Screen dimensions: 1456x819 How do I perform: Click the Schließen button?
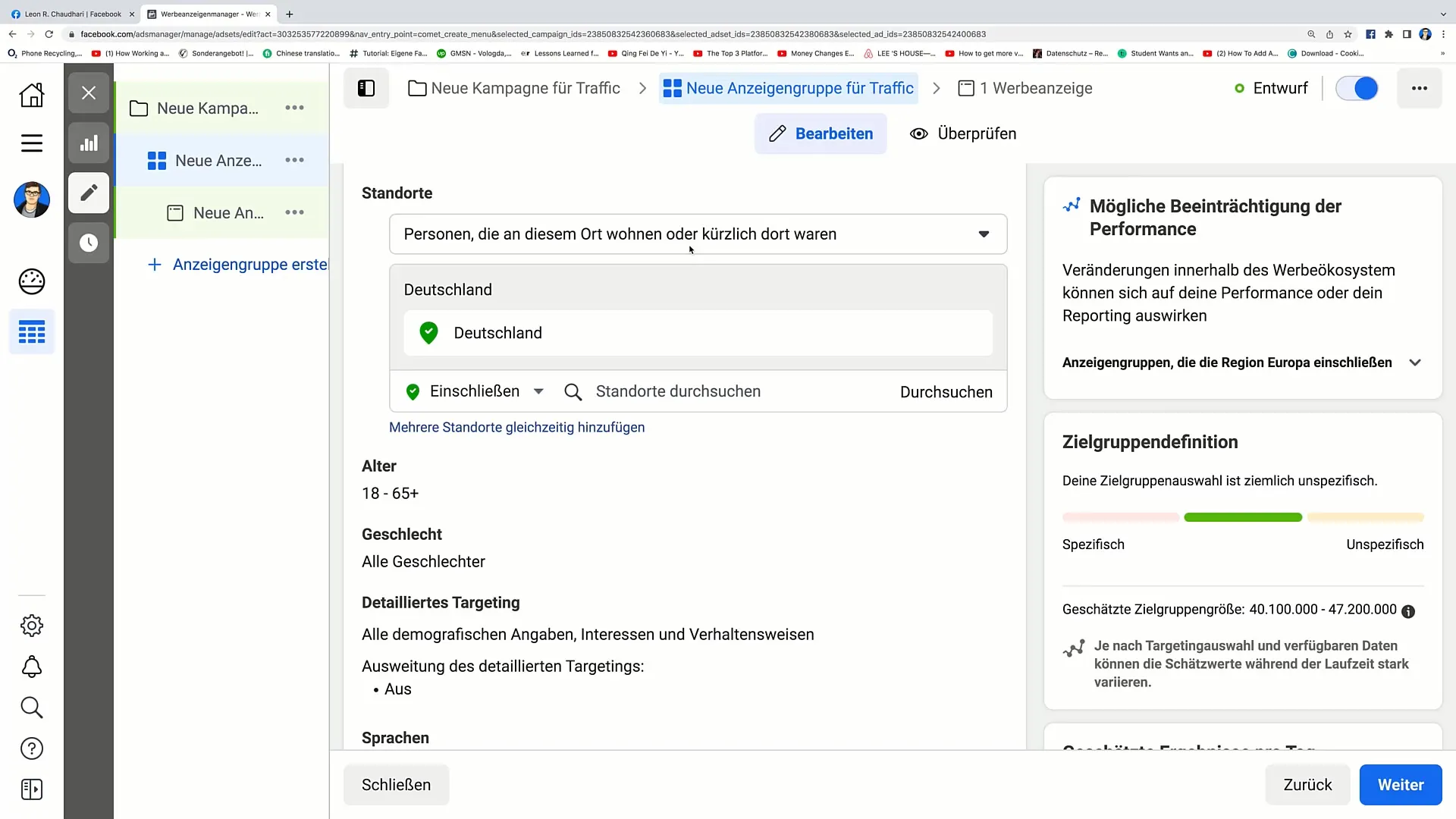396,785
